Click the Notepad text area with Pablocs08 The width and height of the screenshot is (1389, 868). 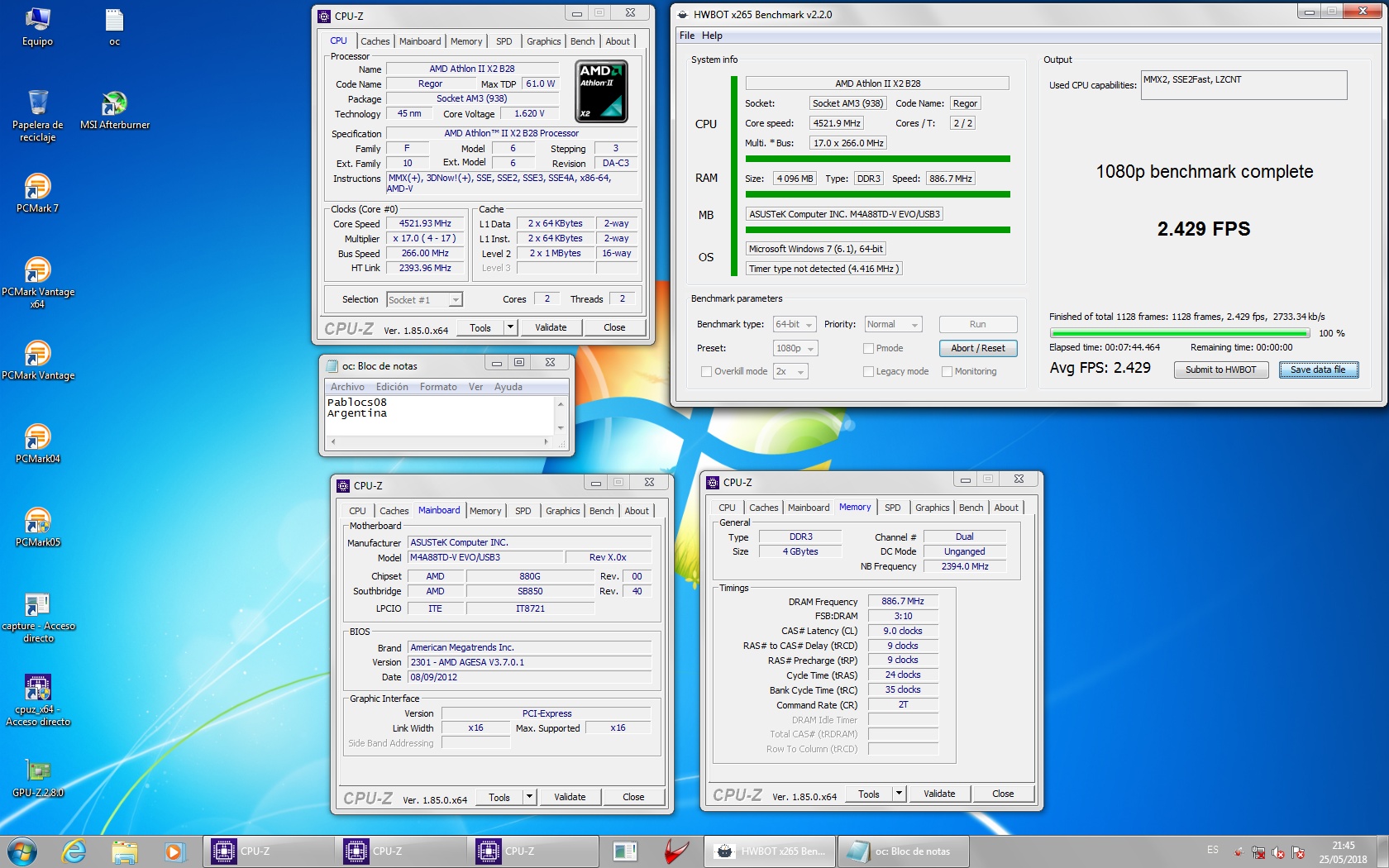(x=440, y=416)
